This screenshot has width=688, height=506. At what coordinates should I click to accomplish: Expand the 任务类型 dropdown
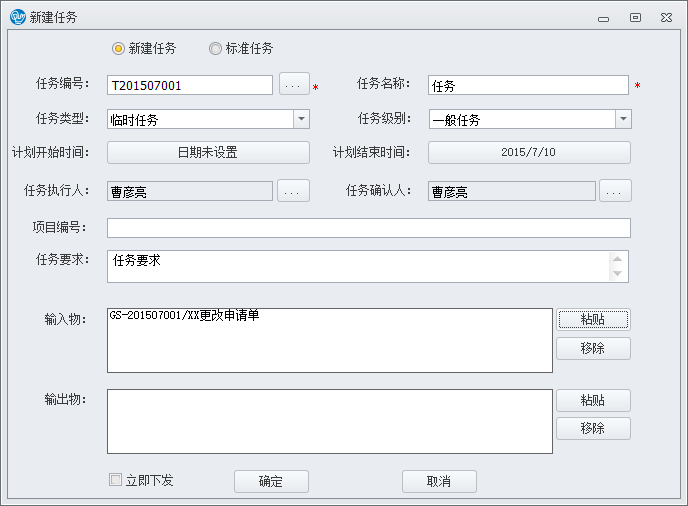(301, 120)
